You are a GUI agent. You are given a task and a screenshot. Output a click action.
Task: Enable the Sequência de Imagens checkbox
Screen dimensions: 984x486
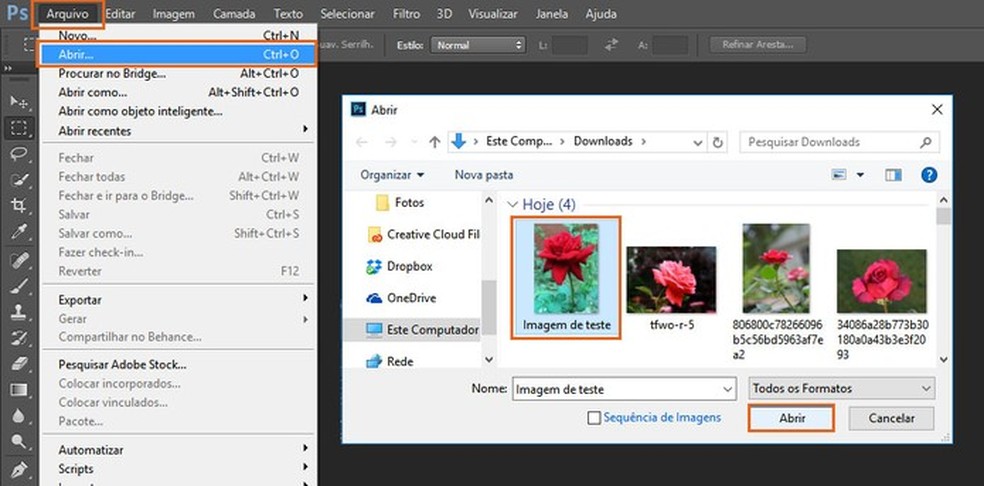point(595,418)
